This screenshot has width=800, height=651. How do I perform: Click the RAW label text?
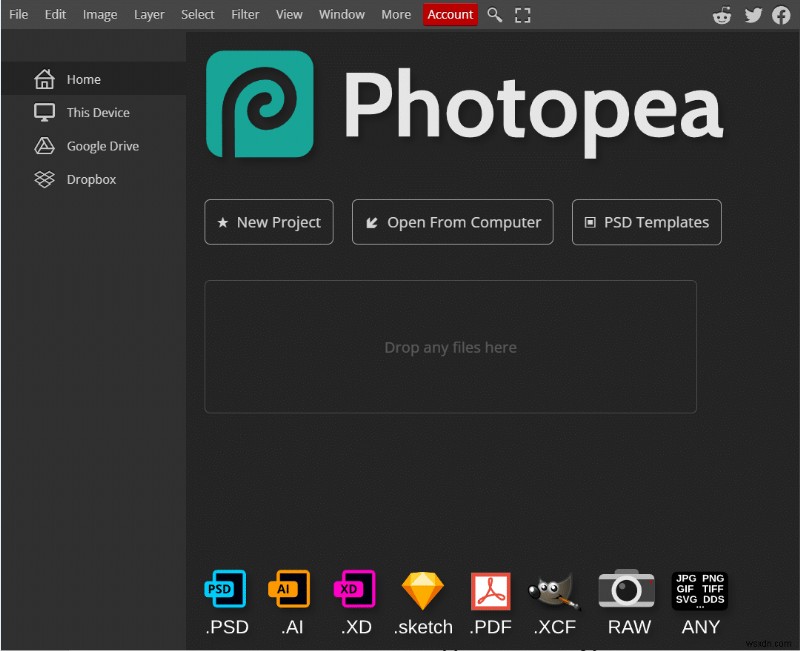pos(629,627)
